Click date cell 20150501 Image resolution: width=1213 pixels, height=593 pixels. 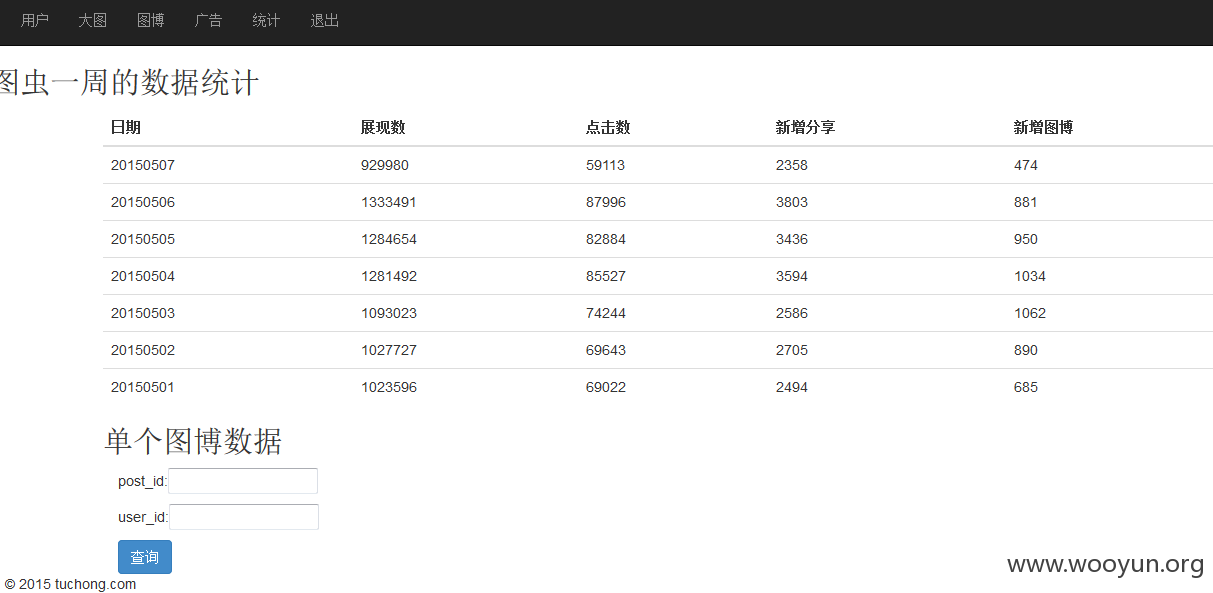[143, 387]
